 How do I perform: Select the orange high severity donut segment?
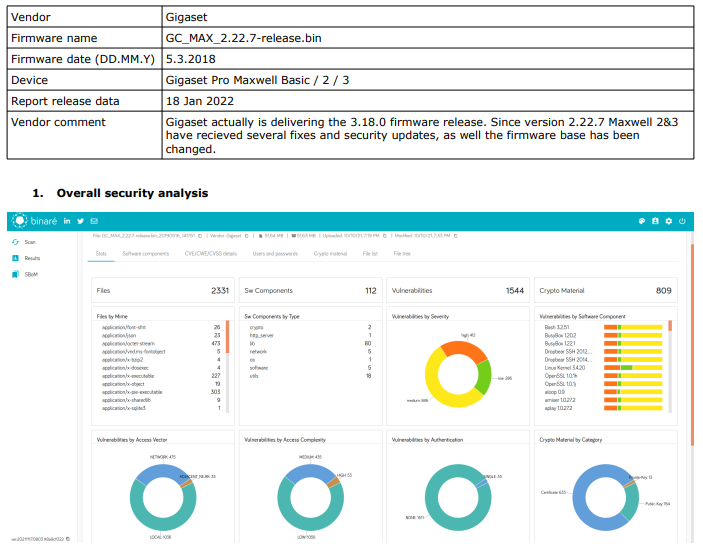463,350
